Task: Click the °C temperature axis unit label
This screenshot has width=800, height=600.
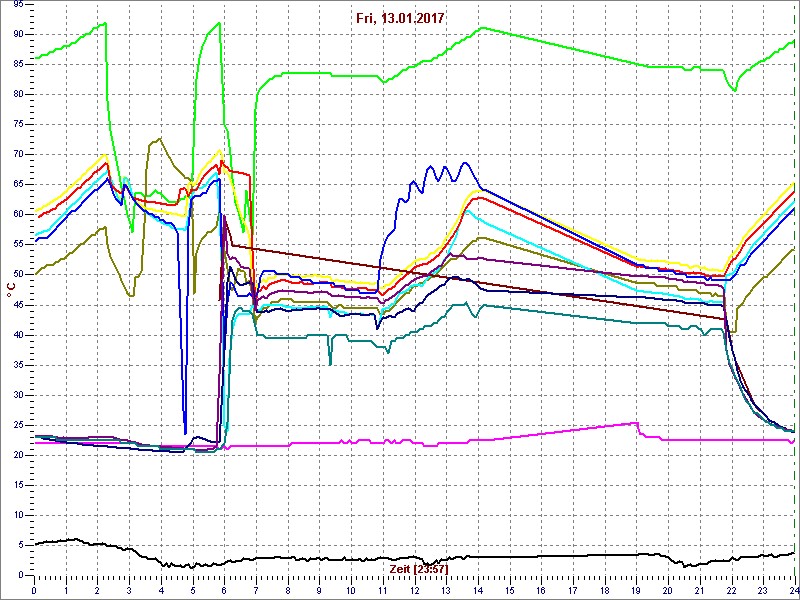Action: [x=9, y=290]
